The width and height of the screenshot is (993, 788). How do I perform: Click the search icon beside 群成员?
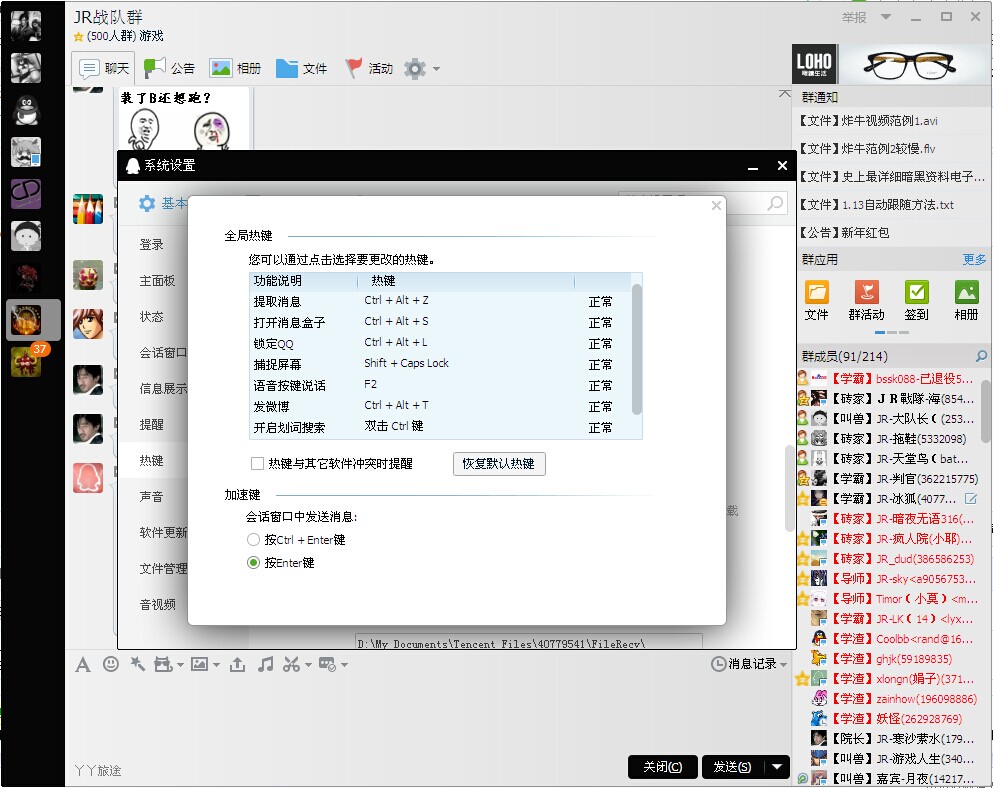[981, 356]
